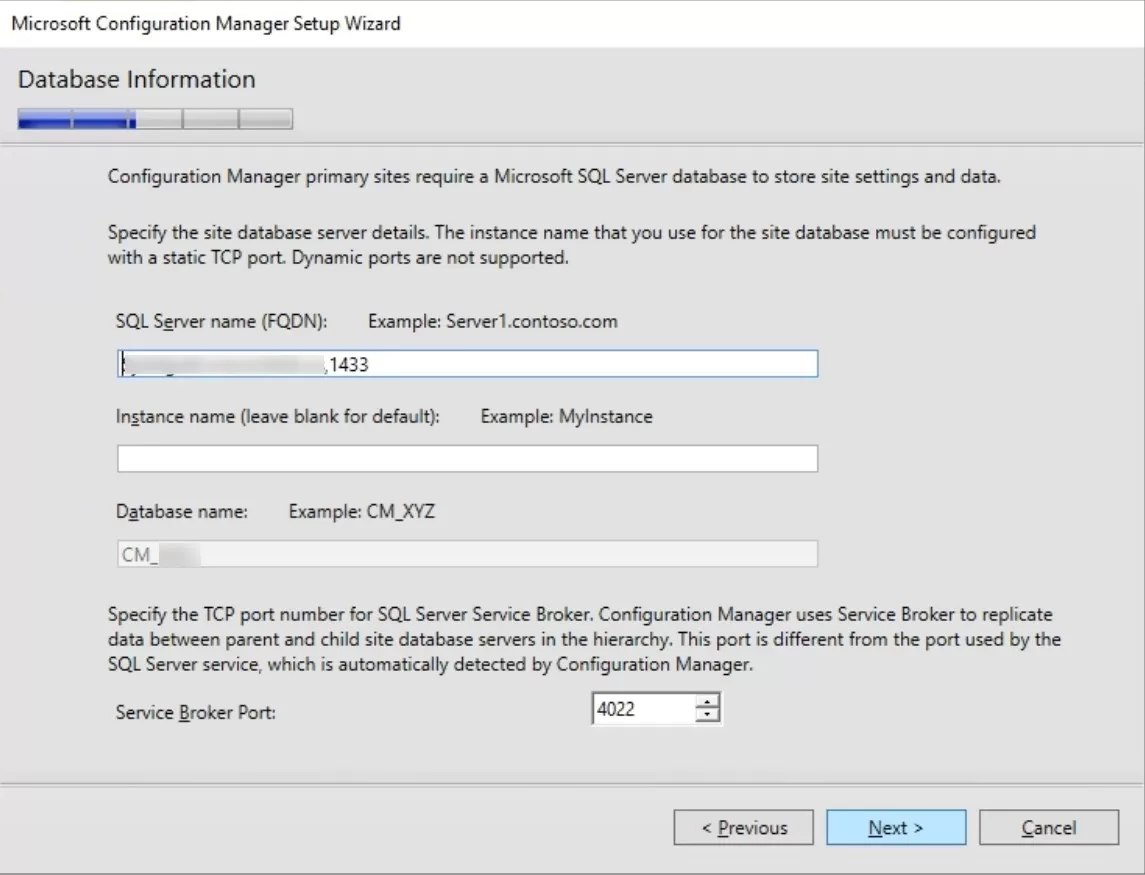Click the last empty progress segment

(268, 120)
